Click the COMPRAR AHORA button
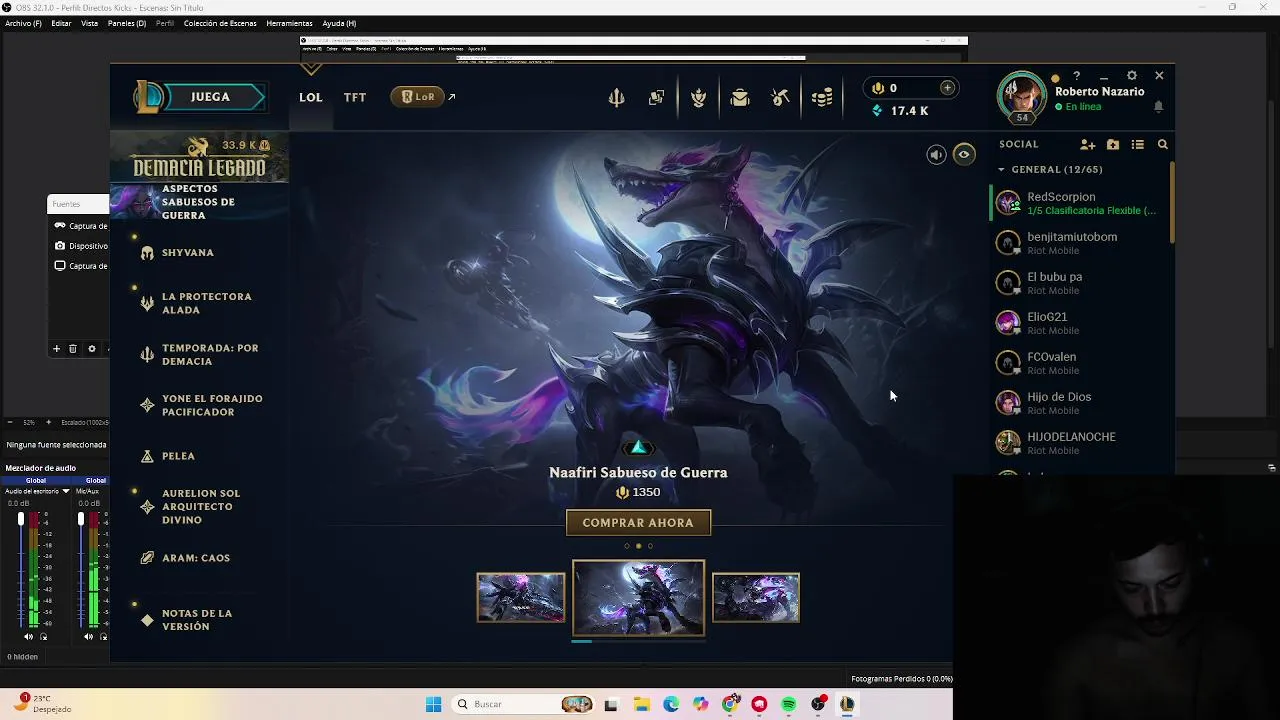Image resolution: width=1280 pixels, height=720 pixels. [x=638, y=523]
